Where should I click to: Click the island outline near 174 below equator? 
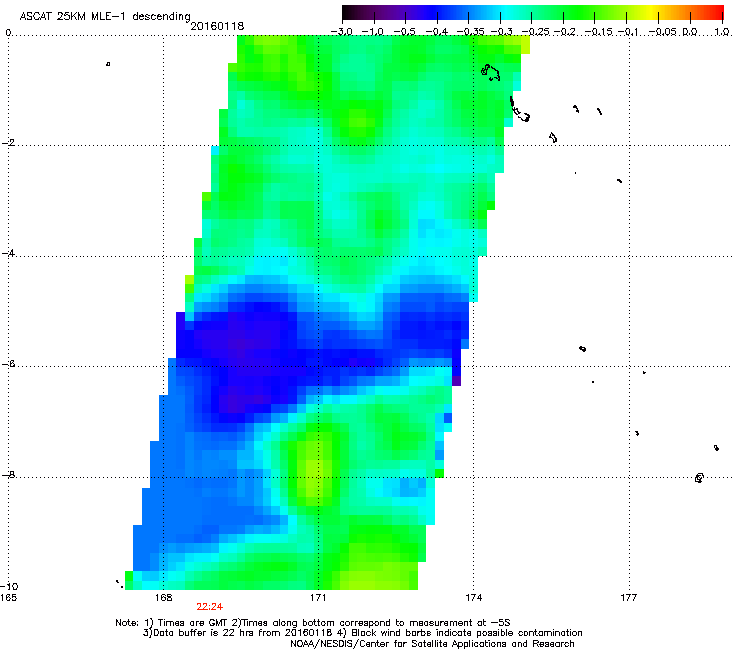(490, 72)
